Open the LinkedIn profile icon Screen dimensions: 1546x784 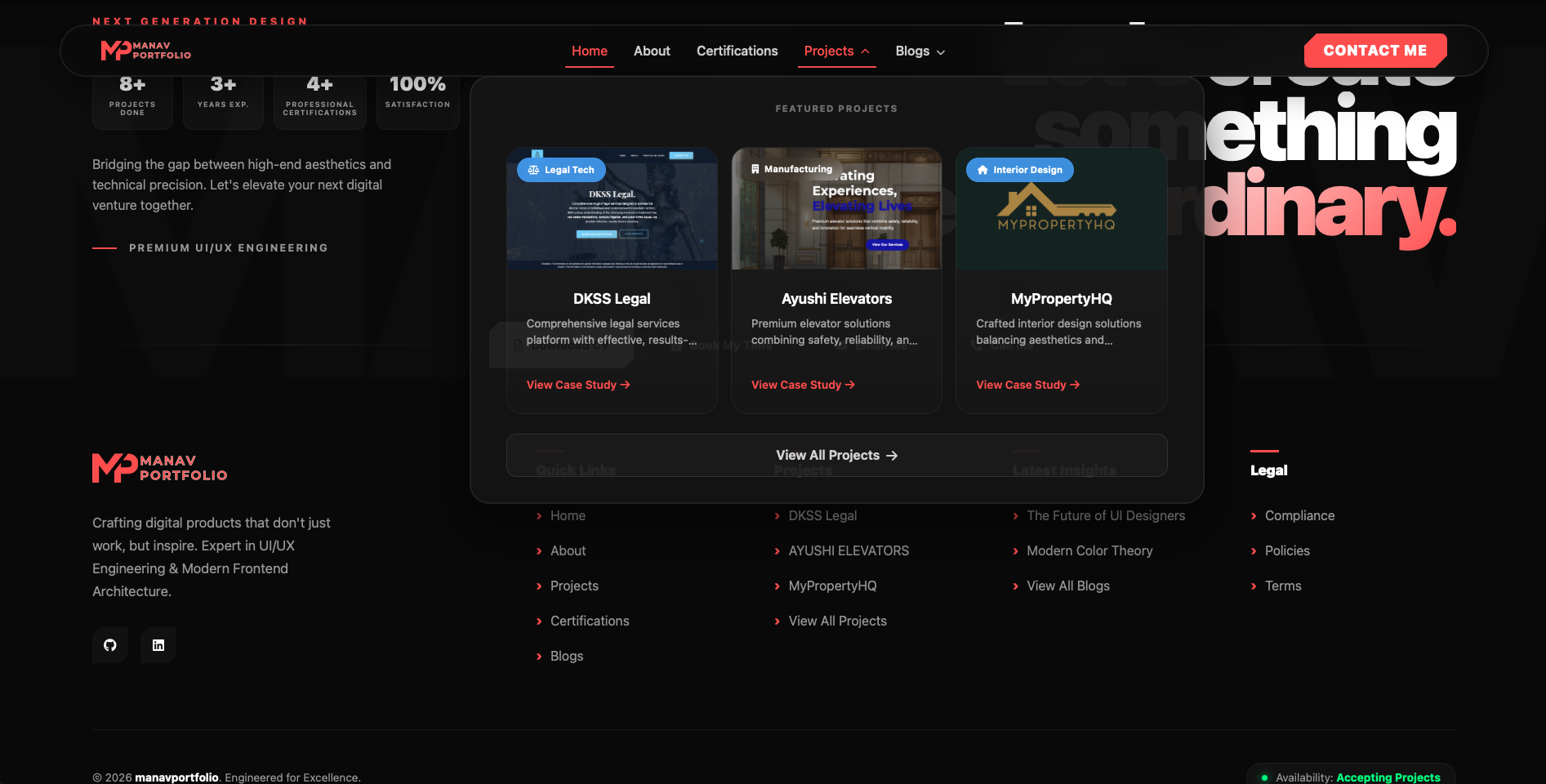tap(158, 645)
